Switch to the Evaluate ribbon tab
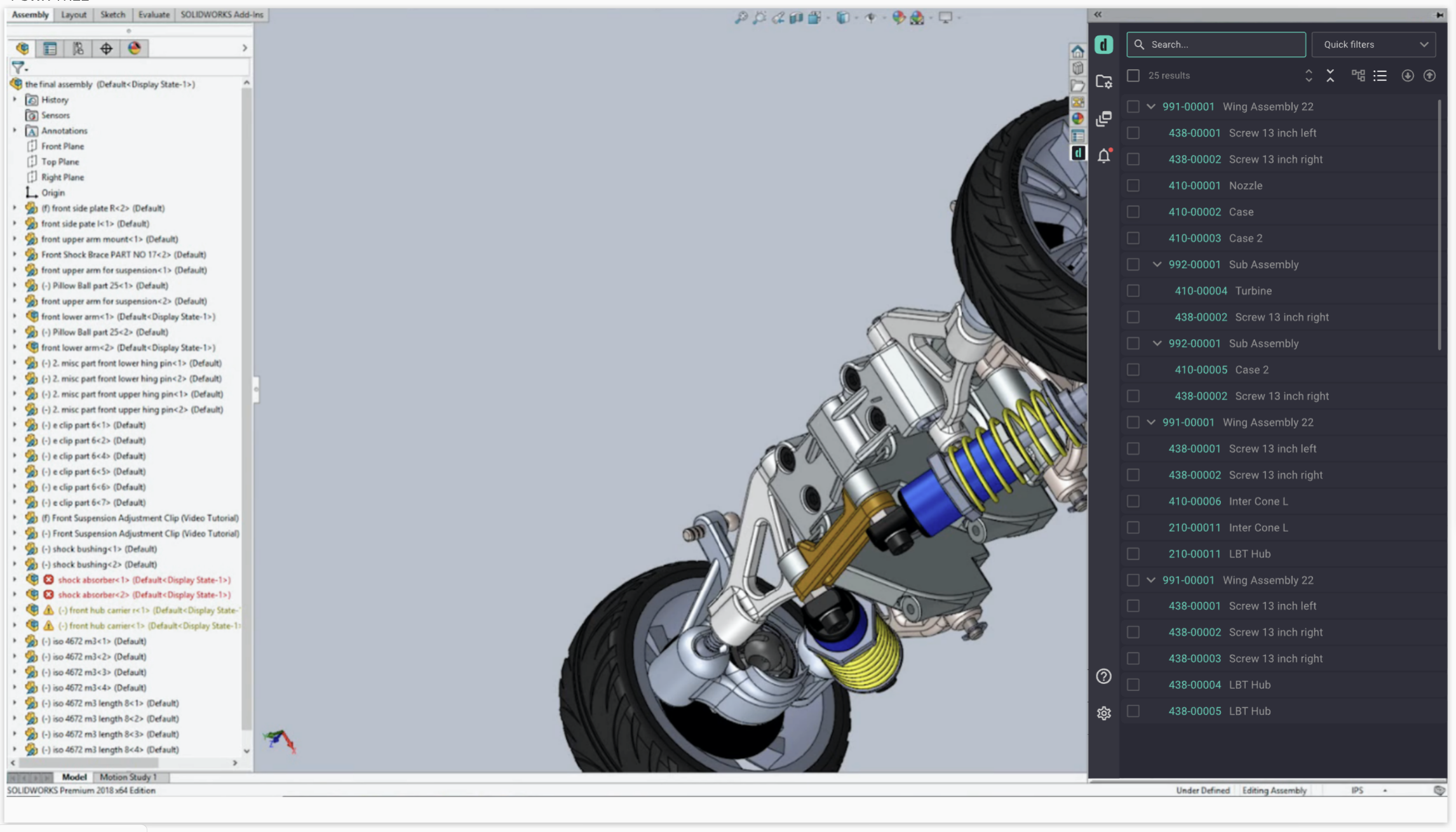This screenshot has height=832, width=1456. 154,15
